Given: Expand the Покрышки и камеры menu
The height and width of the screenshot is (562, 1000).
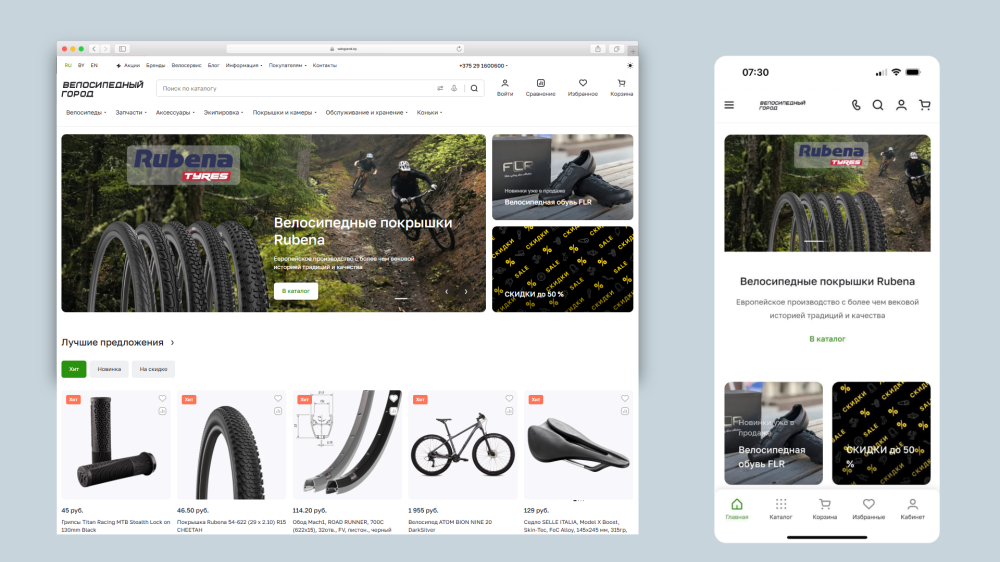Looking at the screenshot, I should (284, 113).
